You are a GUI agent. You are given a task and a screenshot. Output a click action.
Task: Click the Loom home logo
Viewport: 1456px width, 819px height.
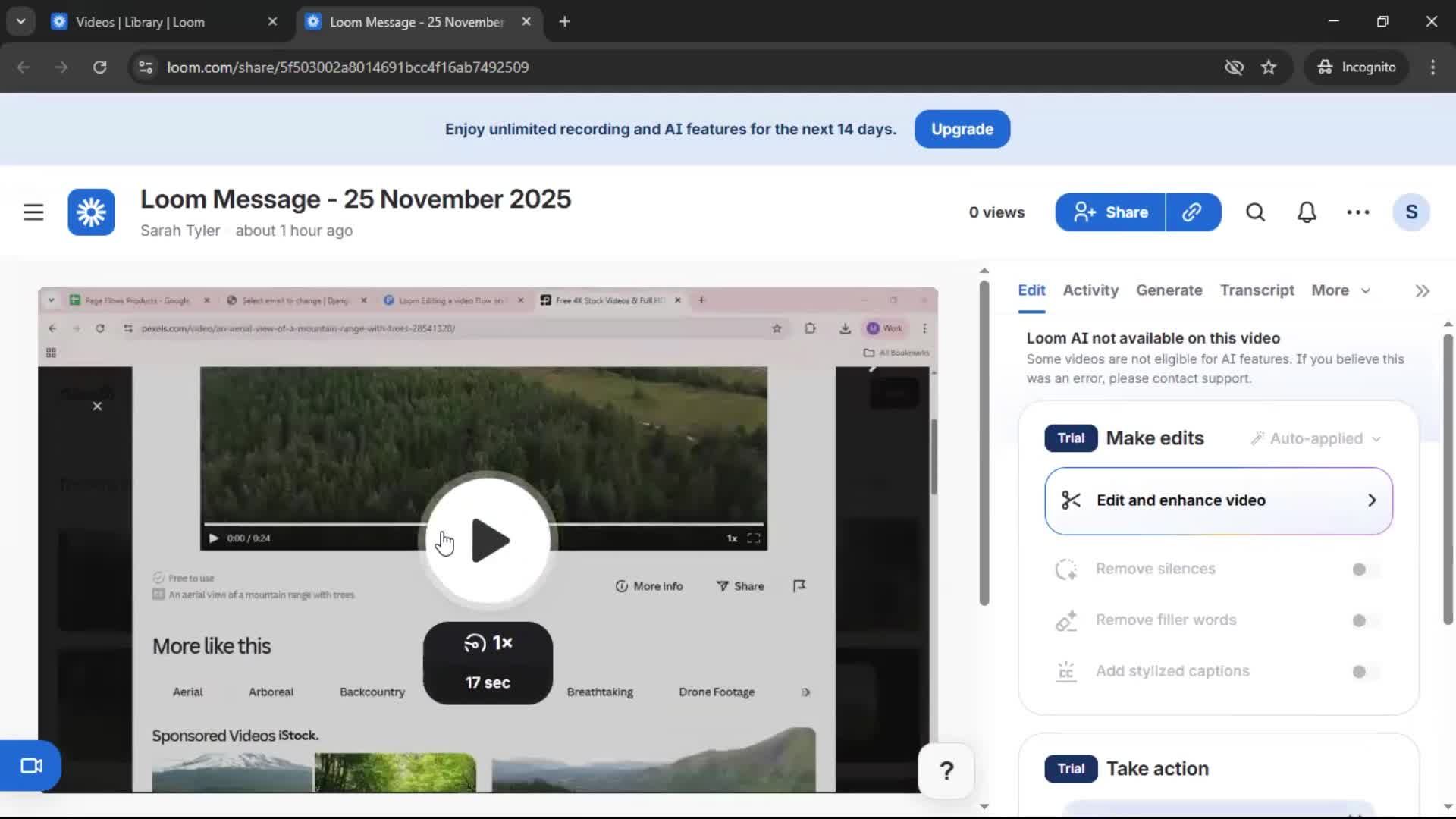click(91, 212)
